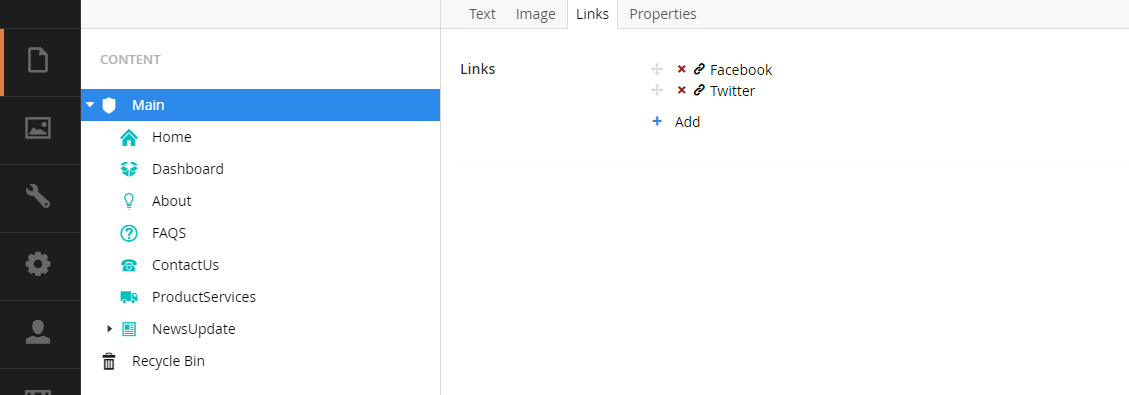Open the Developer gear icon in sidebar
Viewport: 1129px width, 395px height.
pyautogui.click(x=38, y=264)
